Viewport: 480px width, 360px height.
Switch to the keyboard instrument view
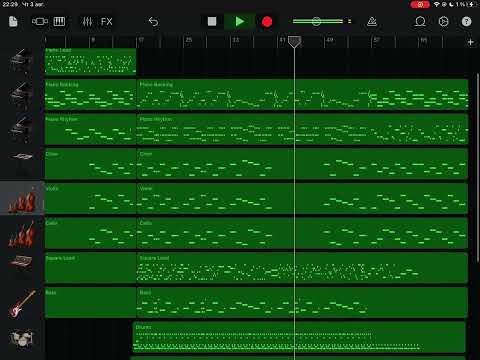(x=59, y=22)
